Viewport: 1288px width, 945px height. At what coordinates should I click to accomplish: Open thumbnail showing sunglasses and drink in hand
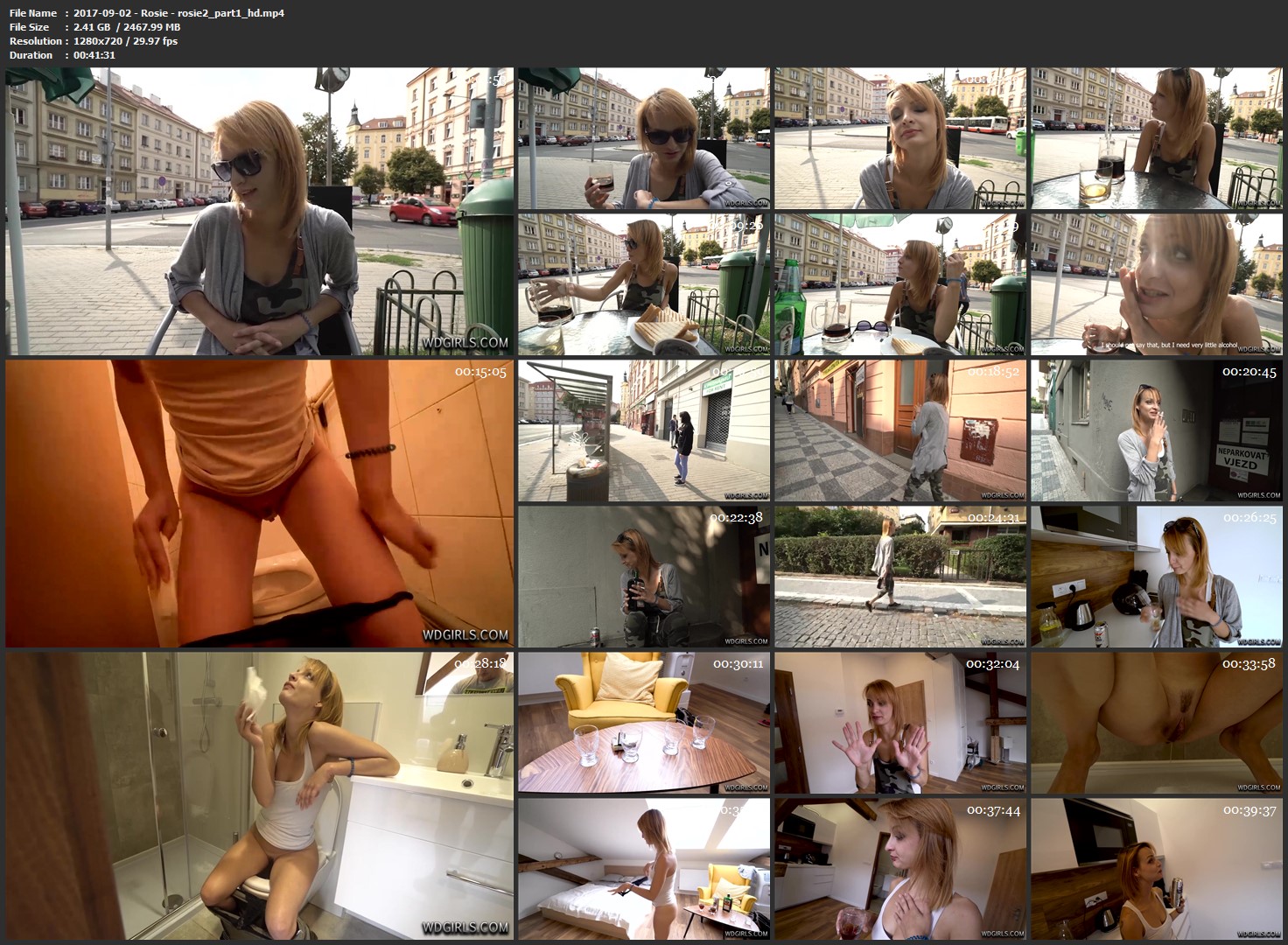click(643, 138)
